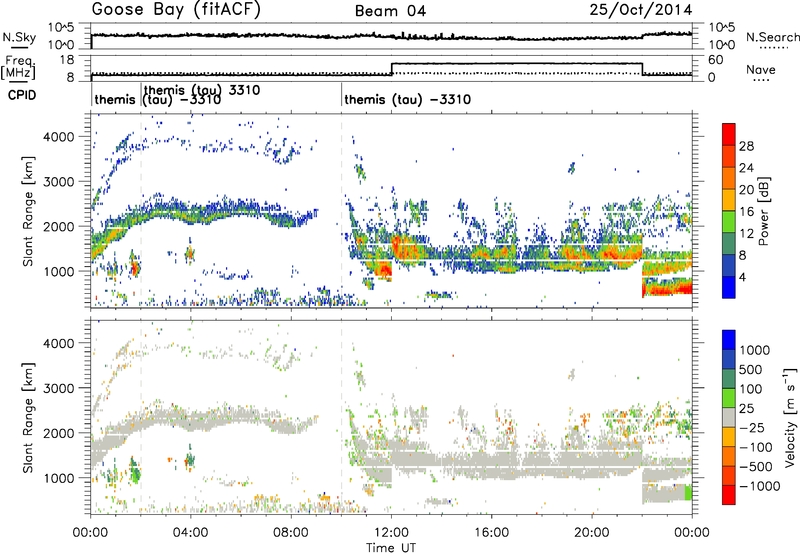Click the light green Velocity segment between 25 and 100
800x554 pixels.
pos(729,398)
